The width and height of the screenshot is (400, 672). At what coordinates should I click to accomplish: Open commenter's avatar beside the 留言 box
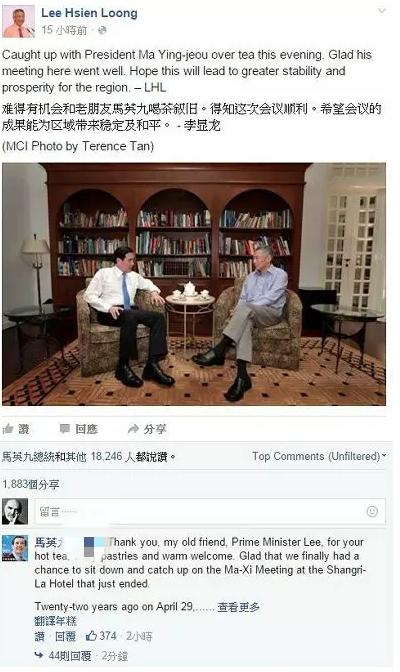coord(15,511)
